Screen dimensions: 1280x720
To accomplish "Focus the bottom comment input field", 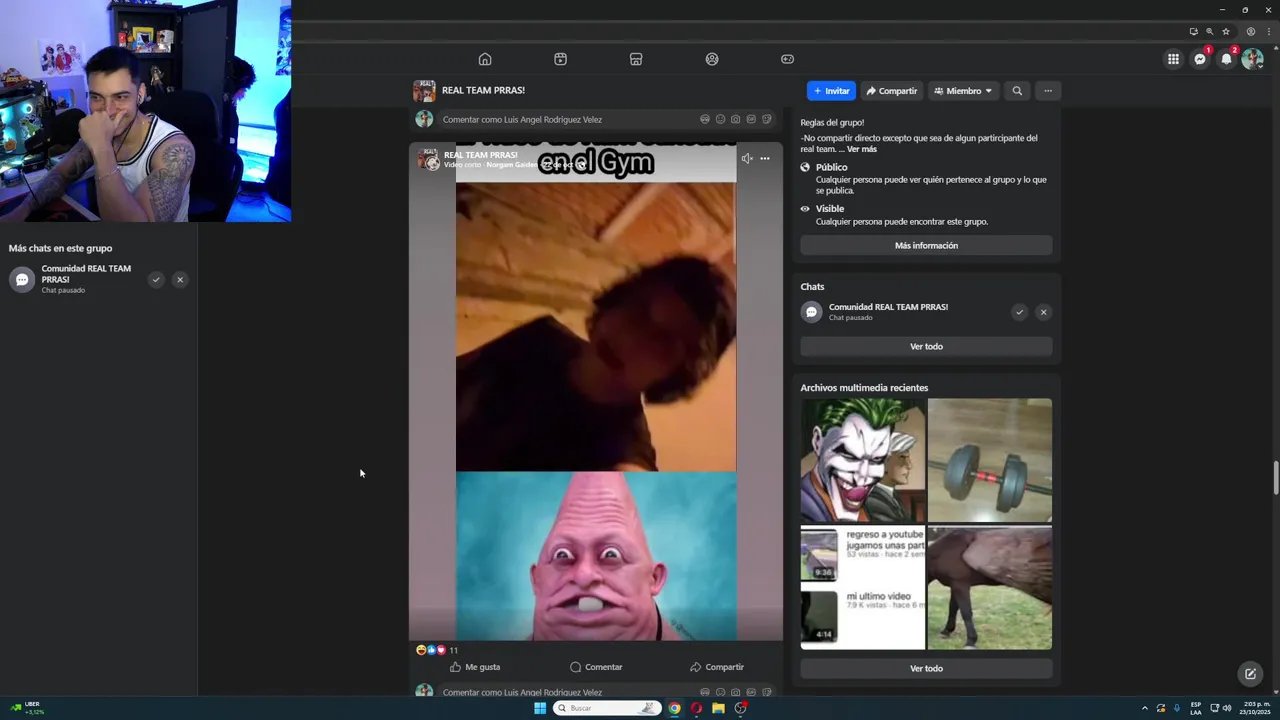I will pyautogui.click(x=607, y=692).
